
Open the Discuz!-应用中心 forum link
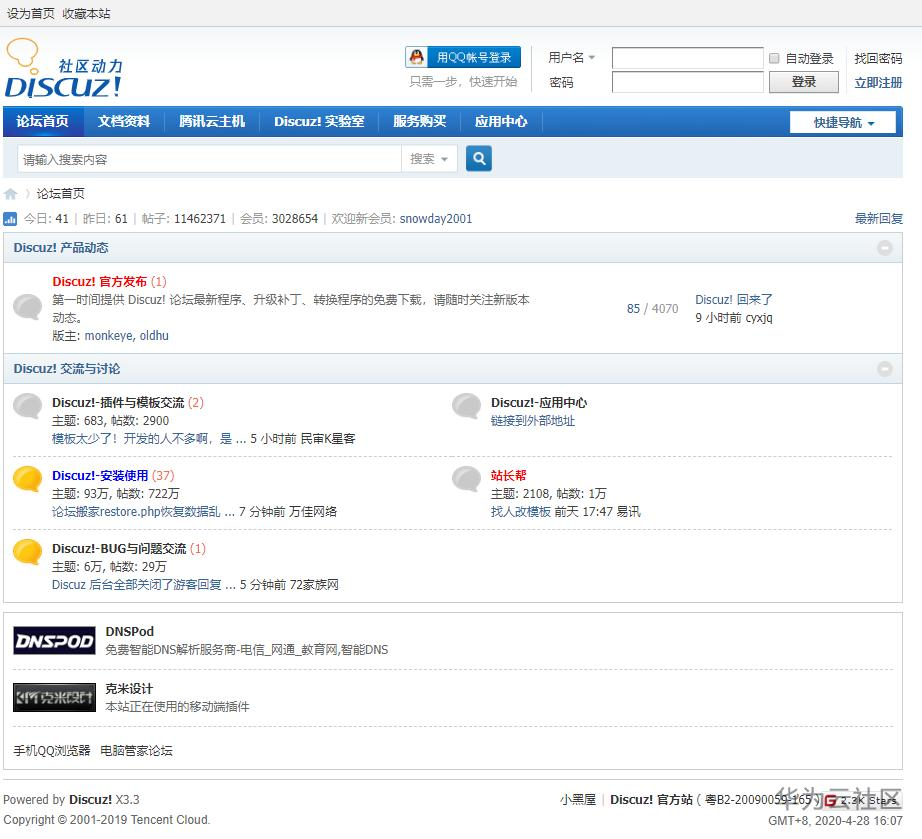tap(539, 403)
